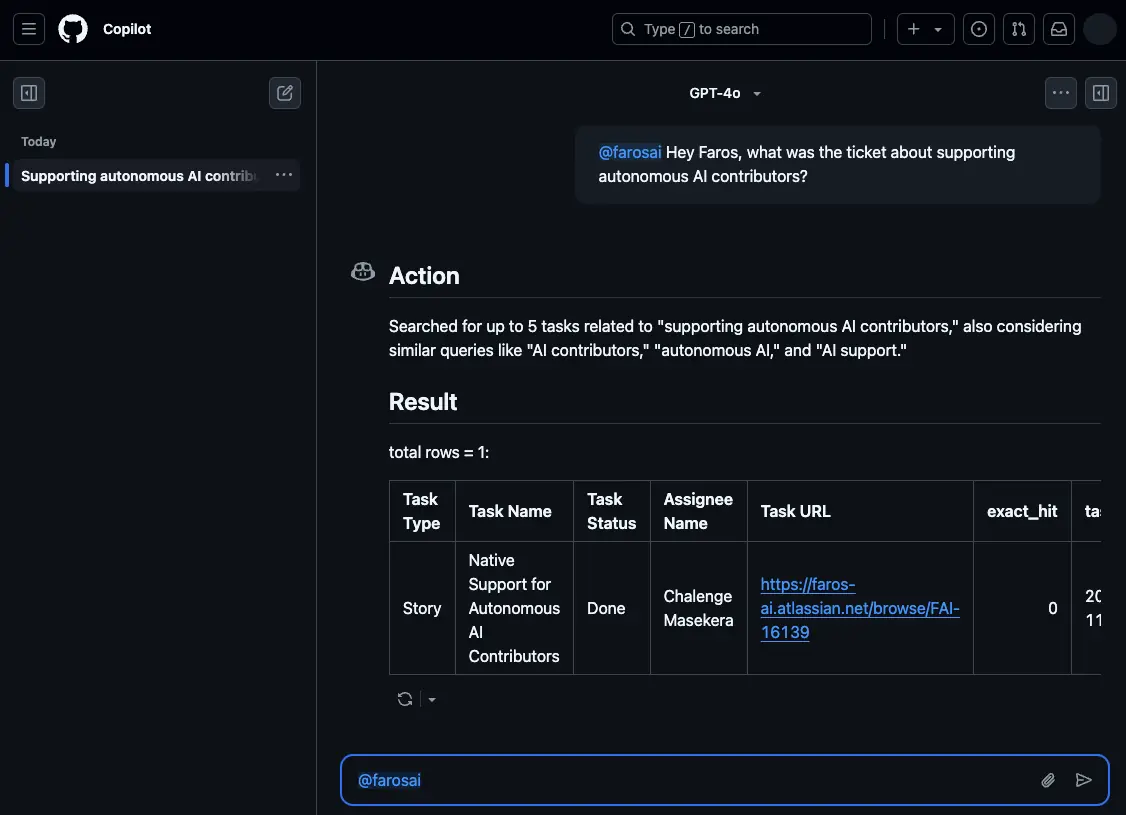Open the FAI-16139 Atlassian ticket link
This screenshot has width=1126, height=815.
[858, 608]
